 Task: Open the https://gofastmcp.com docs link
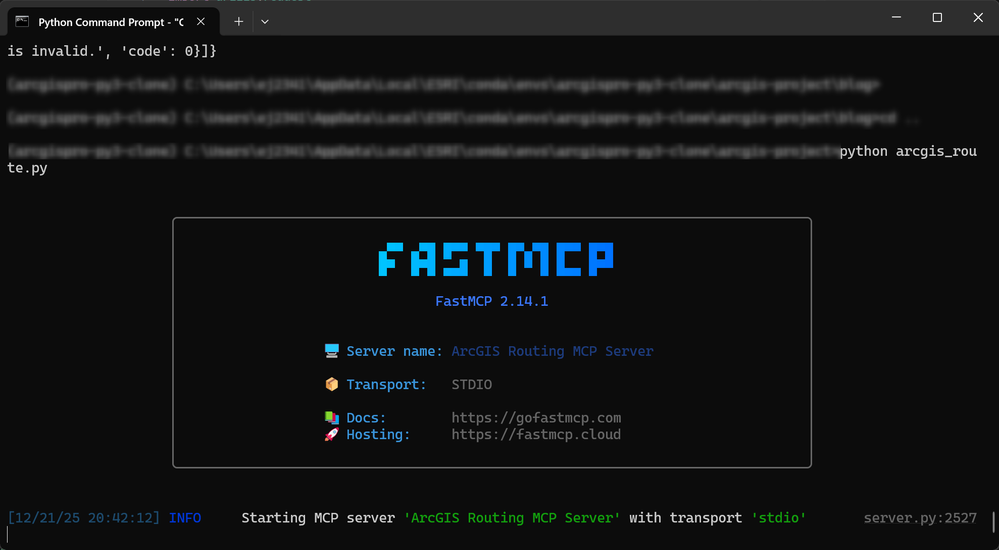tap(536, 418)
